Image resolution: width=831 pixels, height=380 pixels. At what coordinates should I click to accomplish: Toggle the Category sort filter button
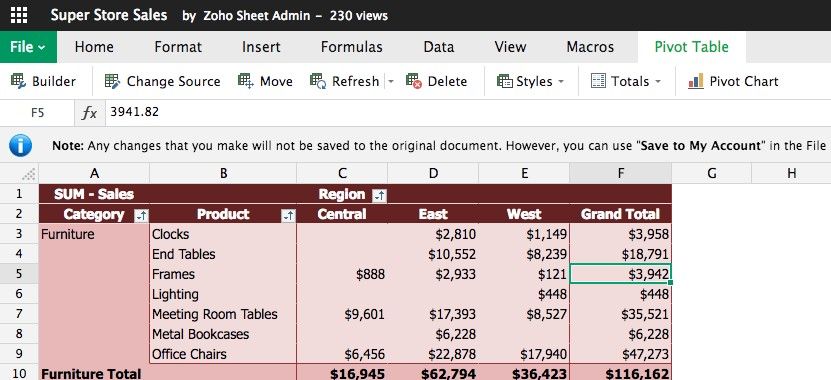click(142, 215)
